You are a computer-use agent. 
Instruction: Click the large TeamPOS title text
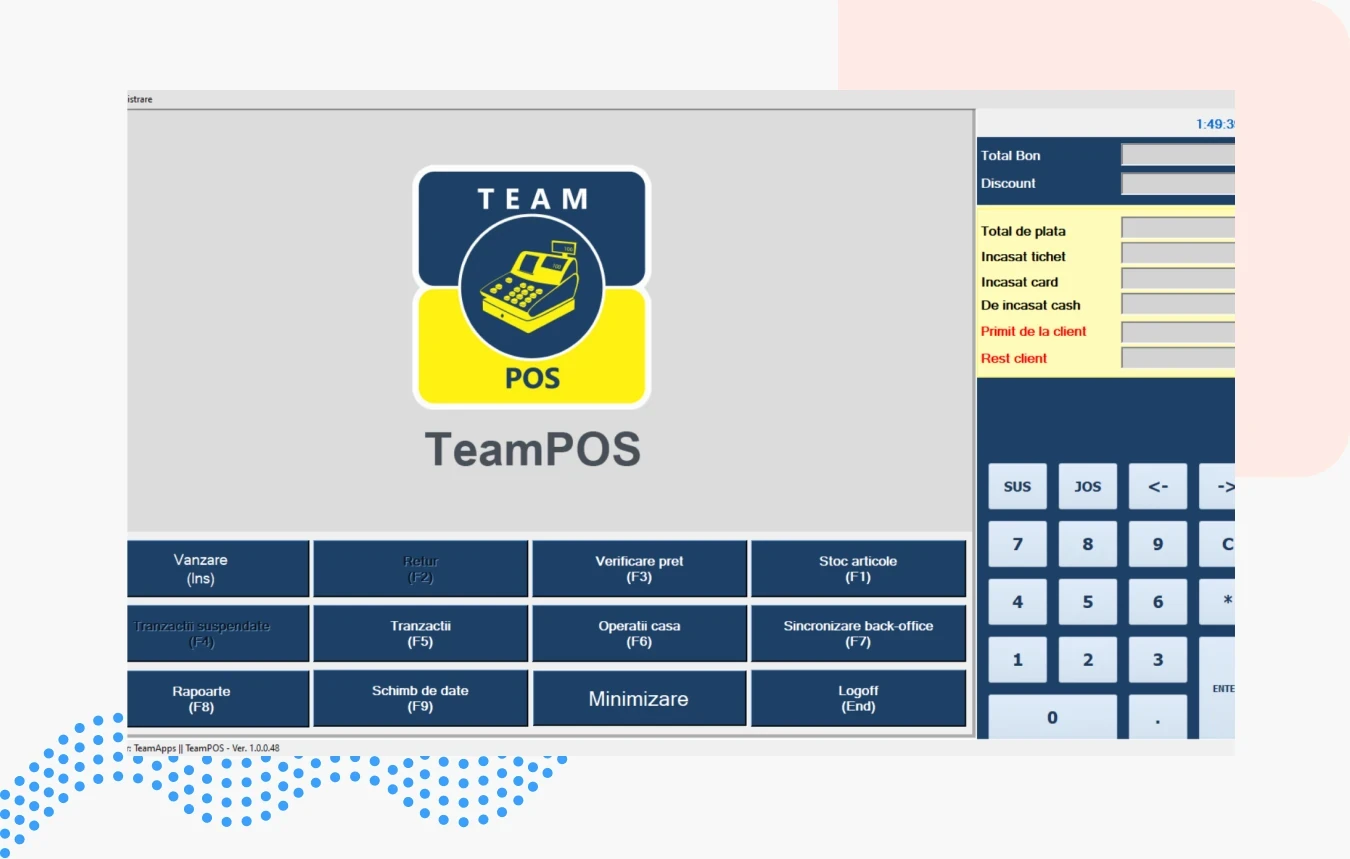click(x=532, y=449)
